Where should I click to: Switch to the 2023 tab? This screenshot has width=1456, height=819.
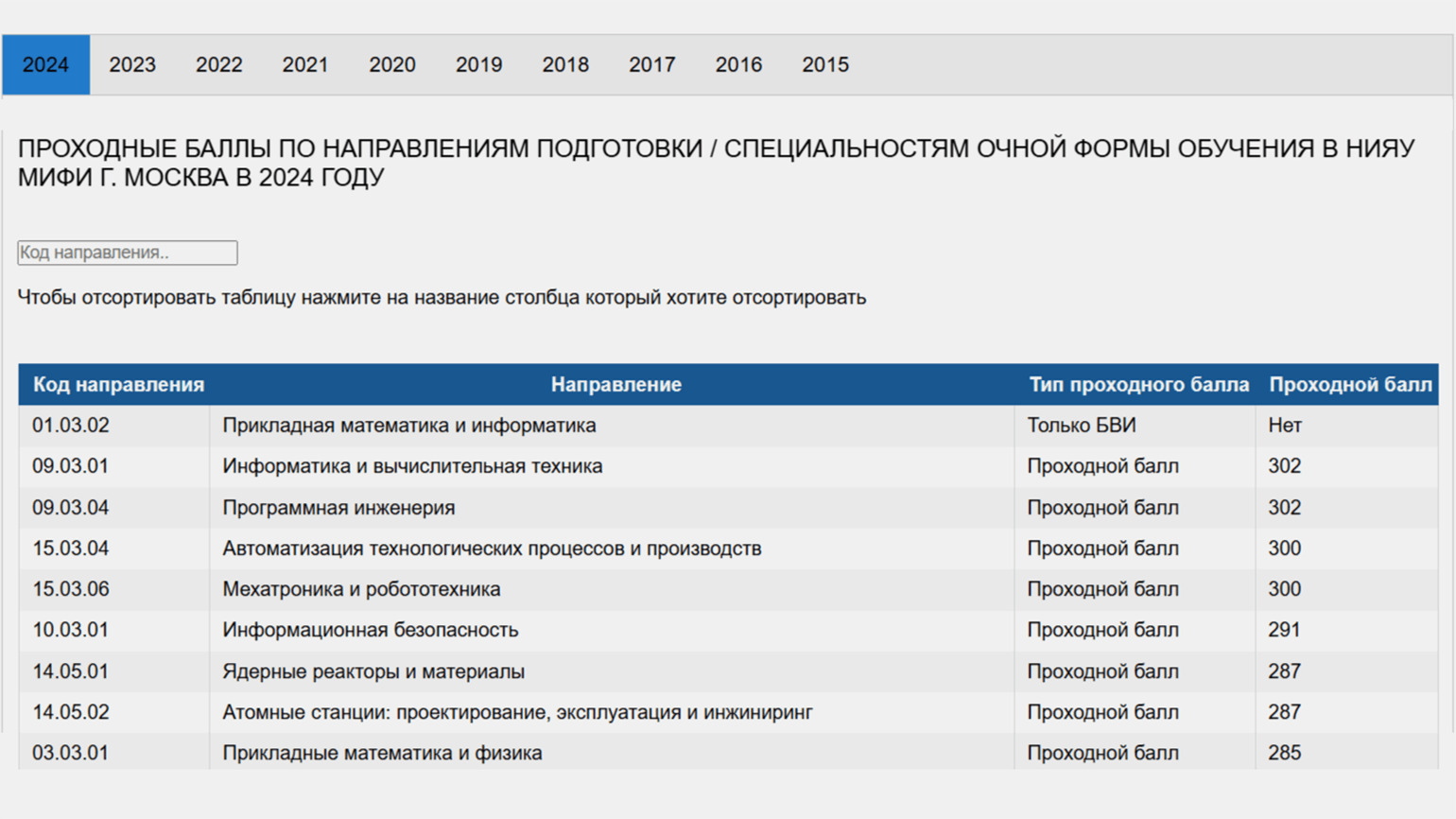132,65
